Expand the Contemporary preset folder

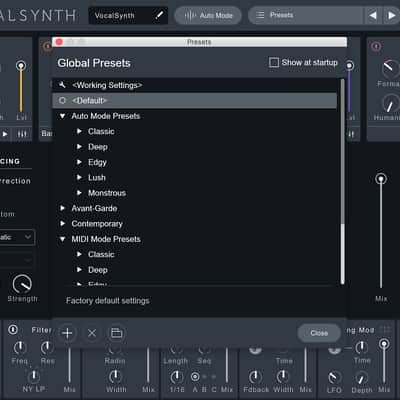pos(62,224)
